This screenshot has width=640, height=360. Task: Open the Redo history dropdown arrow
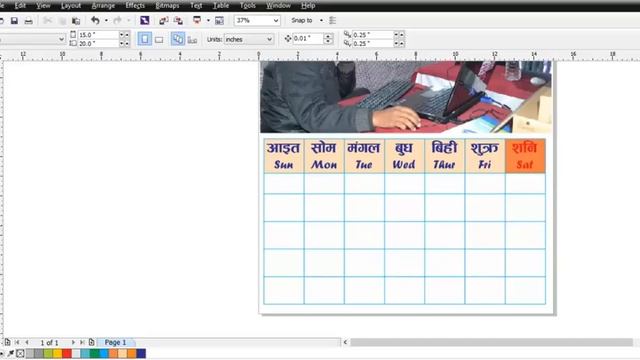coord(128,20)
